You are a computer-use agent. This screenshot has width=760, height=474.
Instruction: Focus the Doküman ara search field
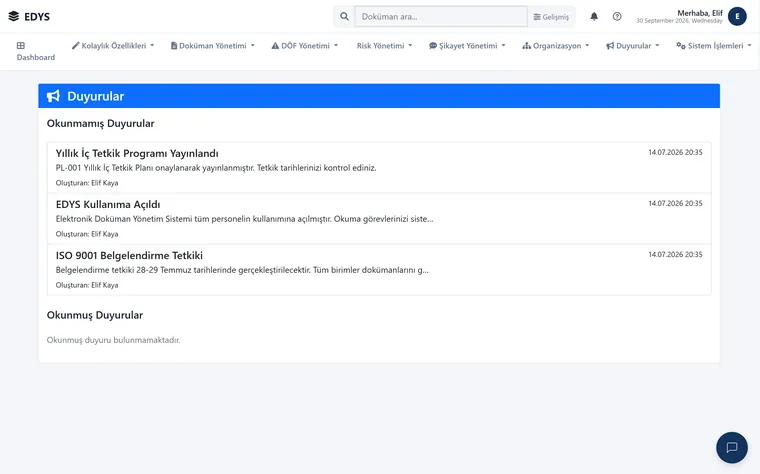point(441,16)
